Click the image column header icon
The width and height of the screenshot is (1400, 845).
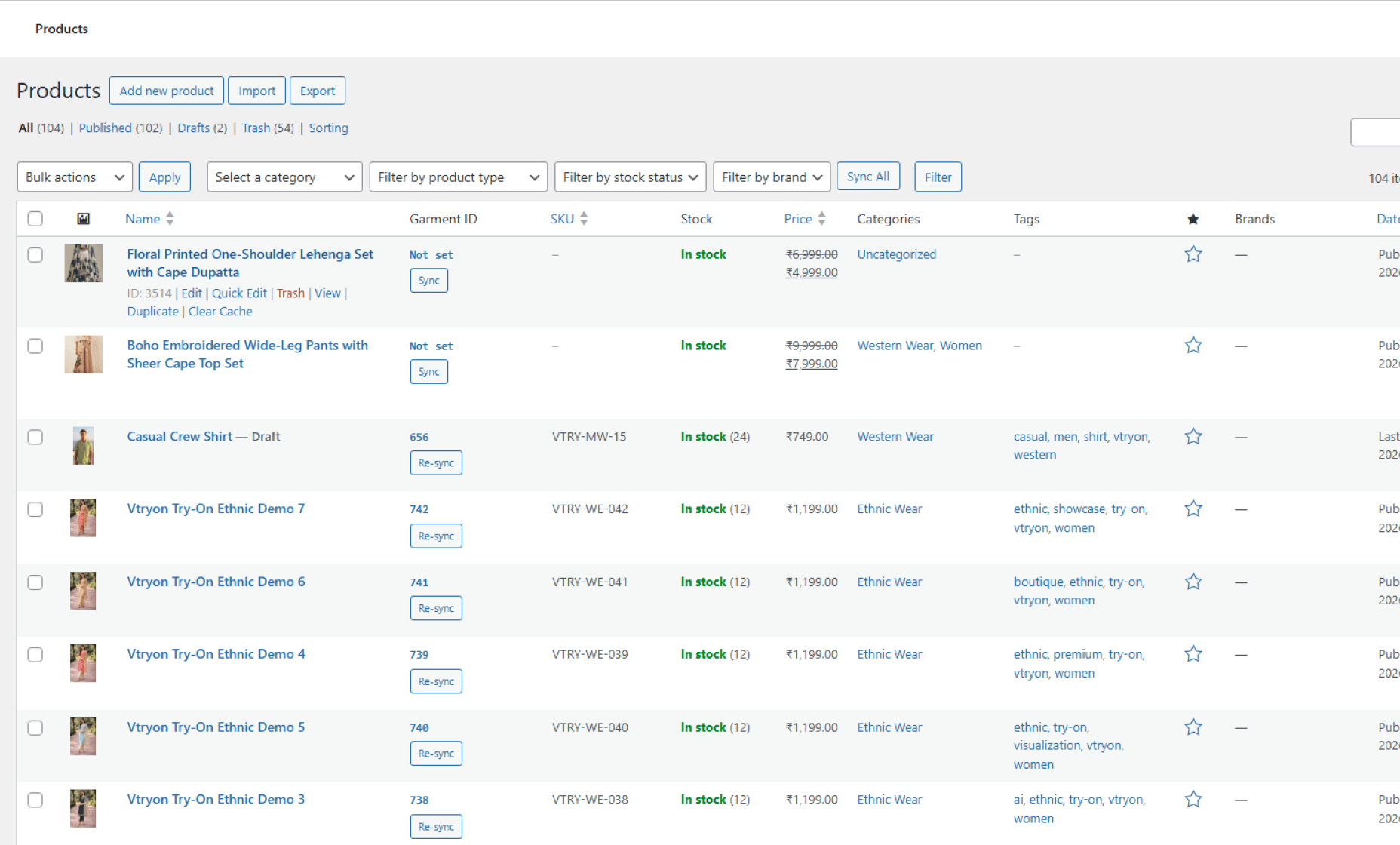pyautogui.click(x=84, y=218)
